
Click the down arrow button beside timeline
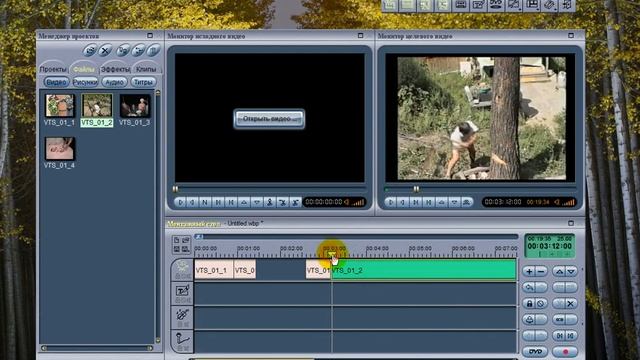point(571,271)
